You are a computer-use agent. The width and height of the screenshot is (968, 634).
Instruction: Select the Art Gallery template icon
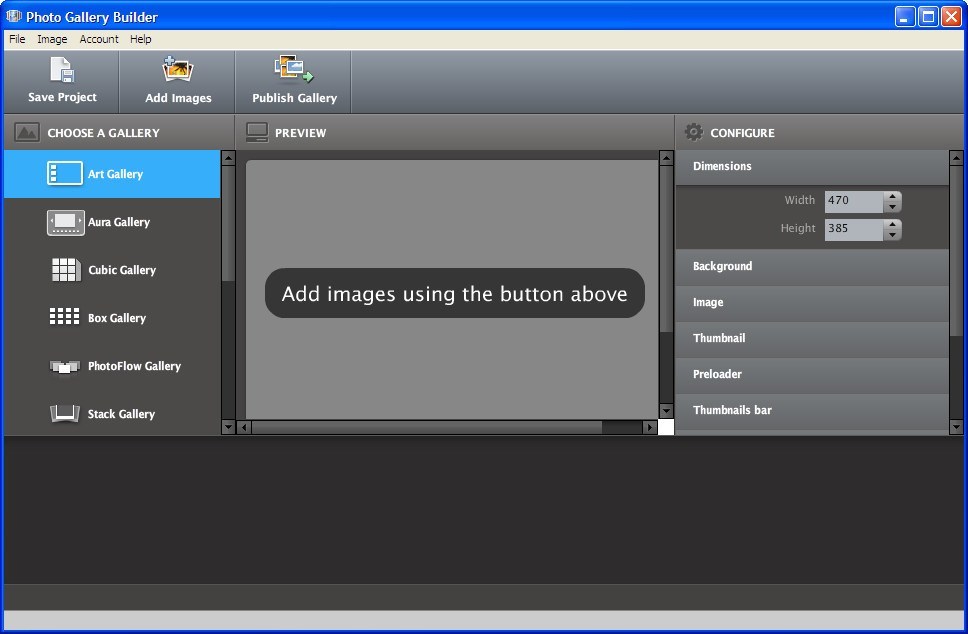click(x=64, y=173)
